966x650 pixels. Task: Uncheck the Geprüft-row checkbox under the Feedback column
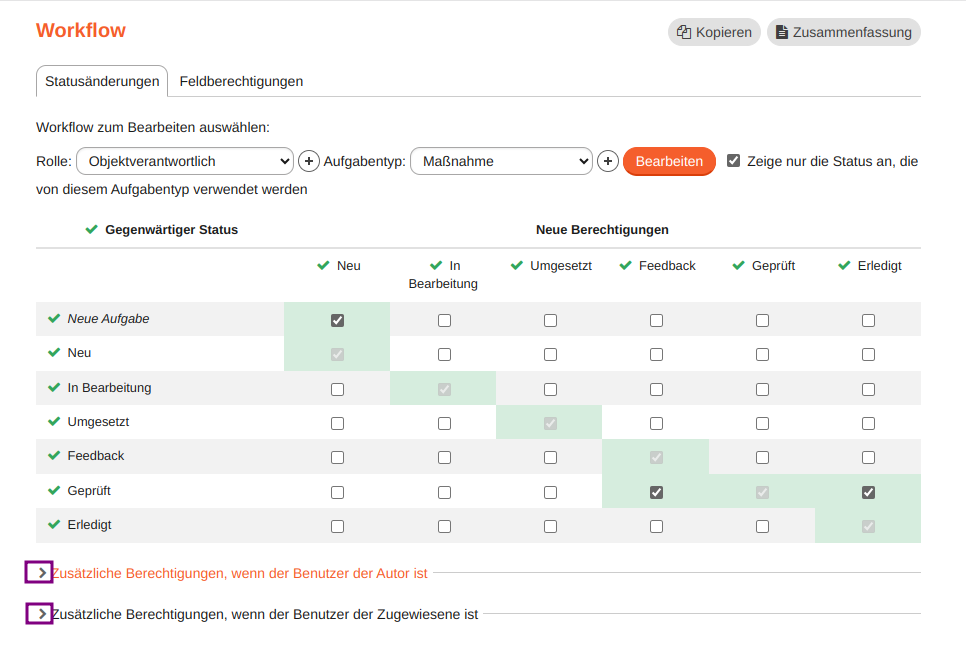pos(655,491)
